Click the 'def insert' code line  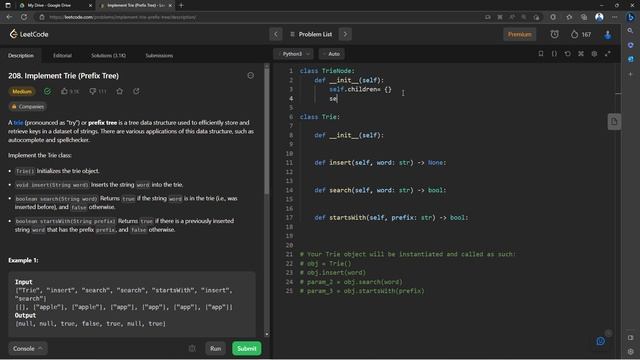tap(380, 162)
